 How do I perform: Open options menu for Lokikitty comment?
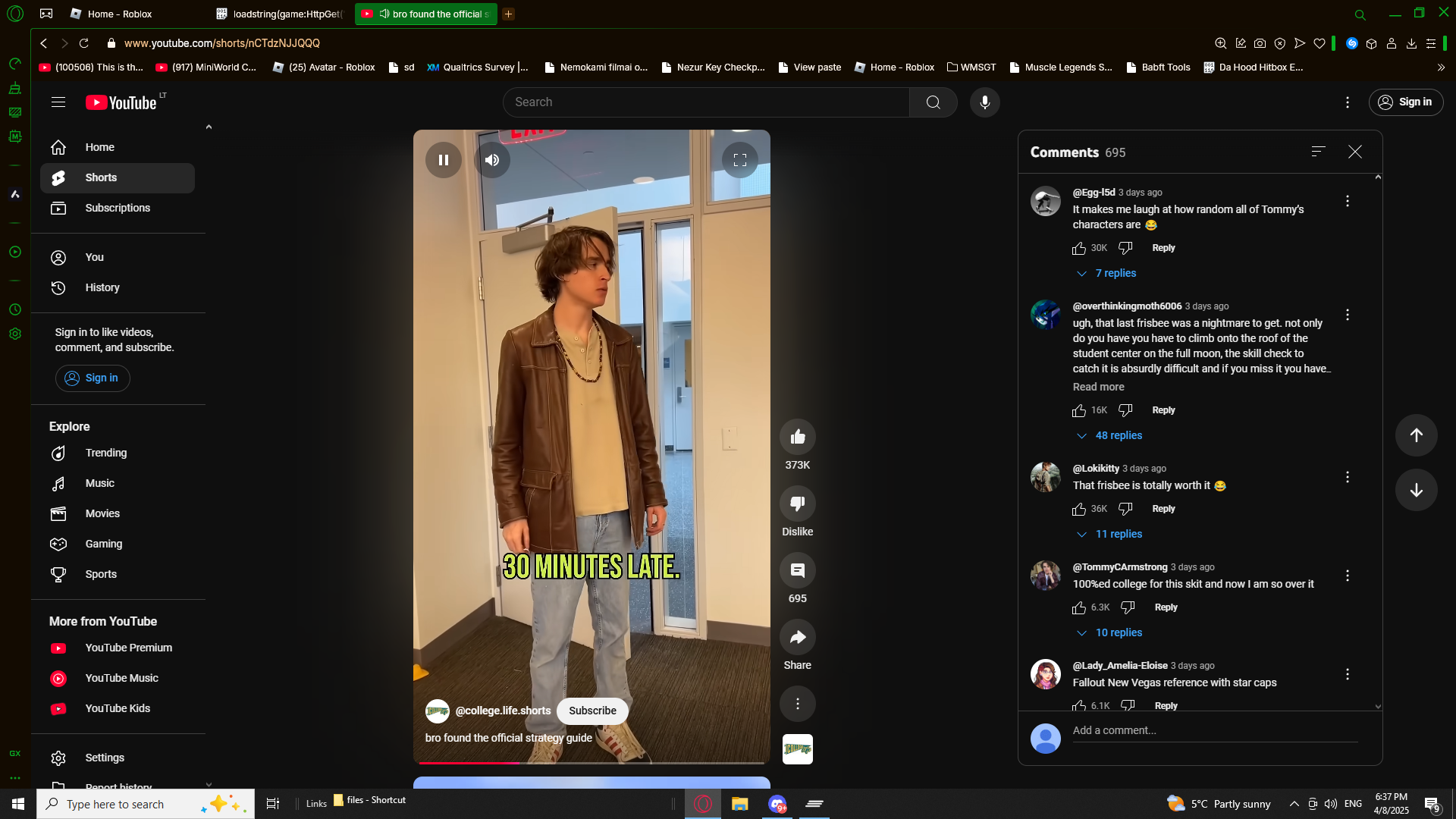pyautogui.click(x=1347, y=477)
